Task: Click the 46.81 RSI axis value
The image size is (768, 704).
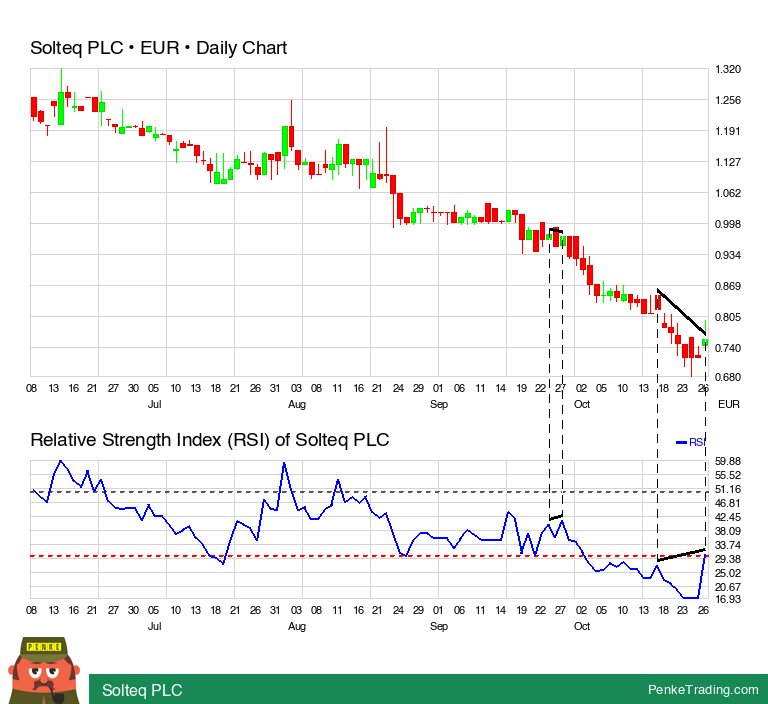Action: tap(728, 503)
